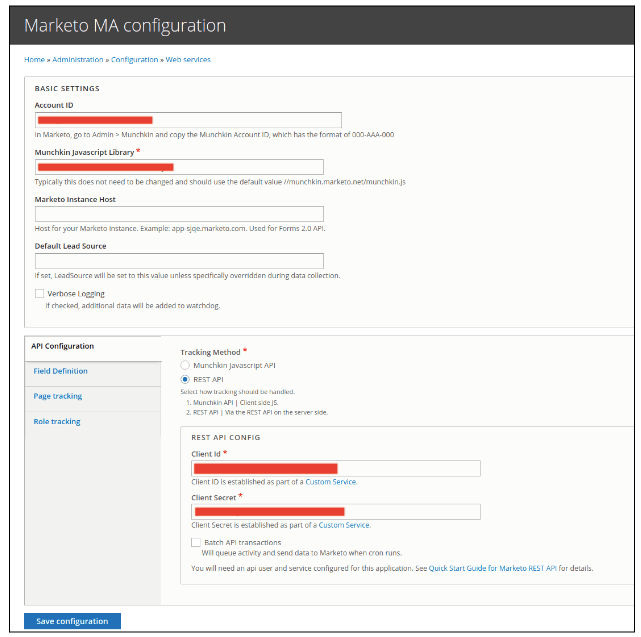Viewport: 641px width, 637px height.
Task: Open the Web services breadcrumb link
Action: point(188,60)
